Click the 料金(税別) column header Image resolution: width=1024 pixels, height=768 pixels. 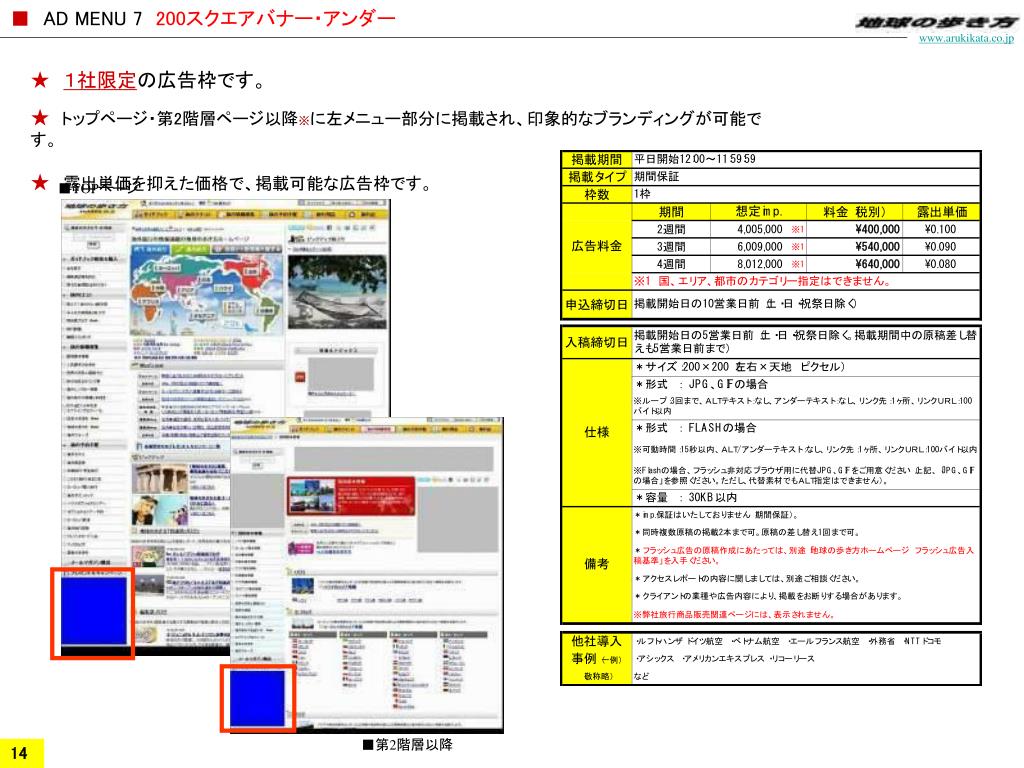click(x=854, y=212)
